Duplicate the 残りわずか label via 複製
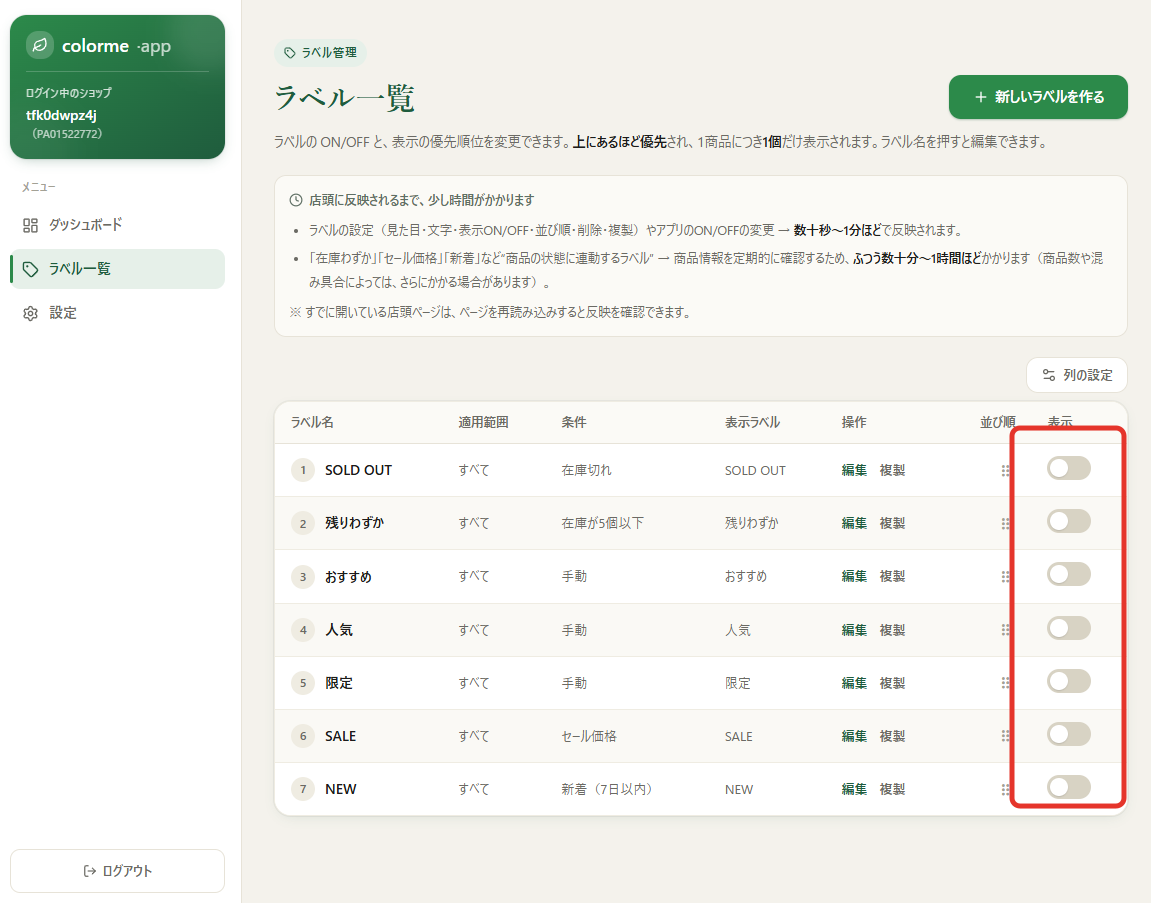This screenshot has width=1151, height=903. pyautogui.click(x=893, y=523)
